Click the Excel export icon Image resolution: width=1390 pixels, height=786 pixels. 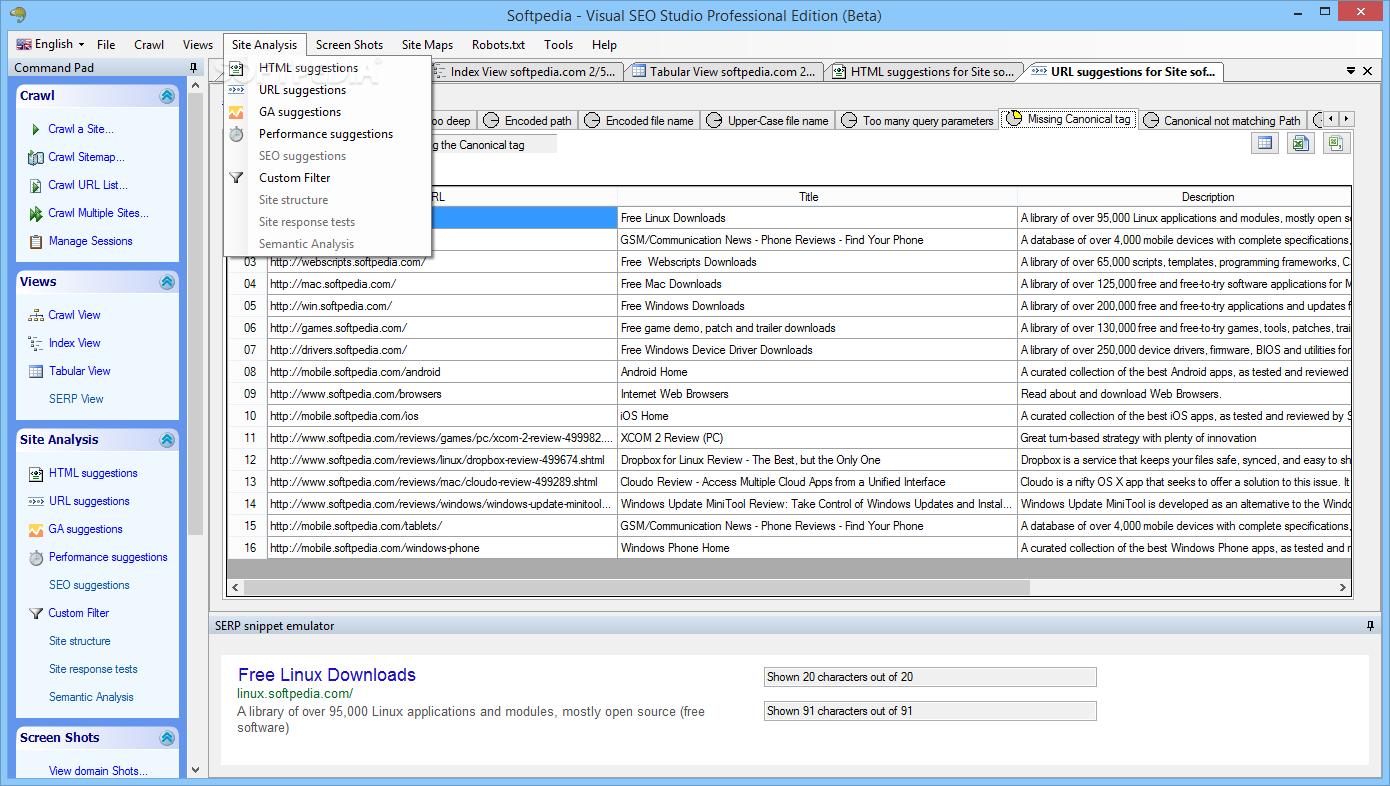tap(1299, 143)
